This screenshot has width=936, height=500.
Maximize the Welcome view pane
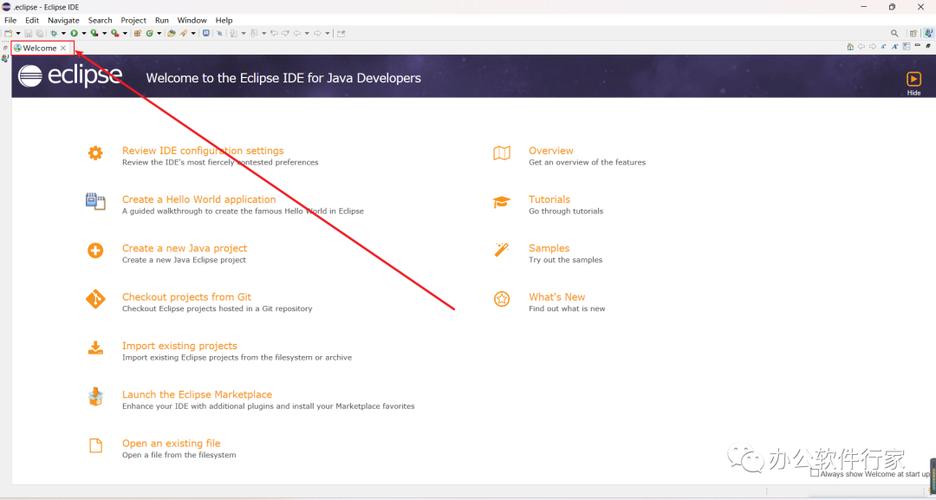tap(928, 47)
